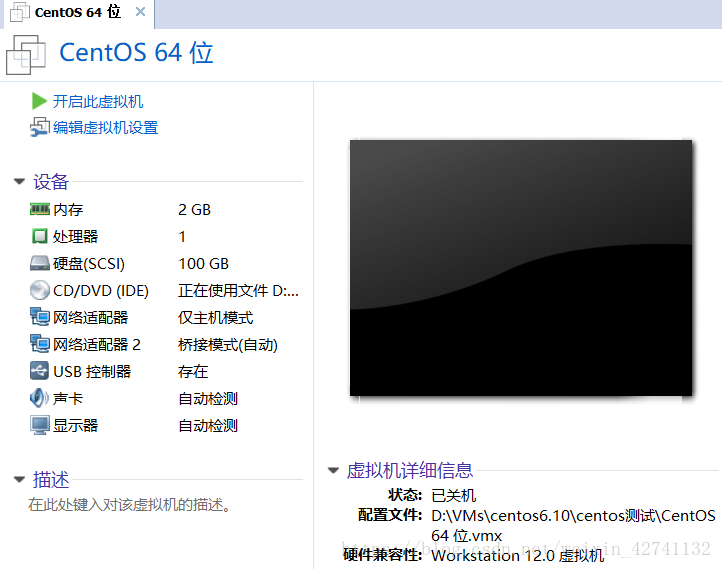Click the first network adapter (网络适配器) icon
This screenshot has height=569, width=722.
[40, 317]
